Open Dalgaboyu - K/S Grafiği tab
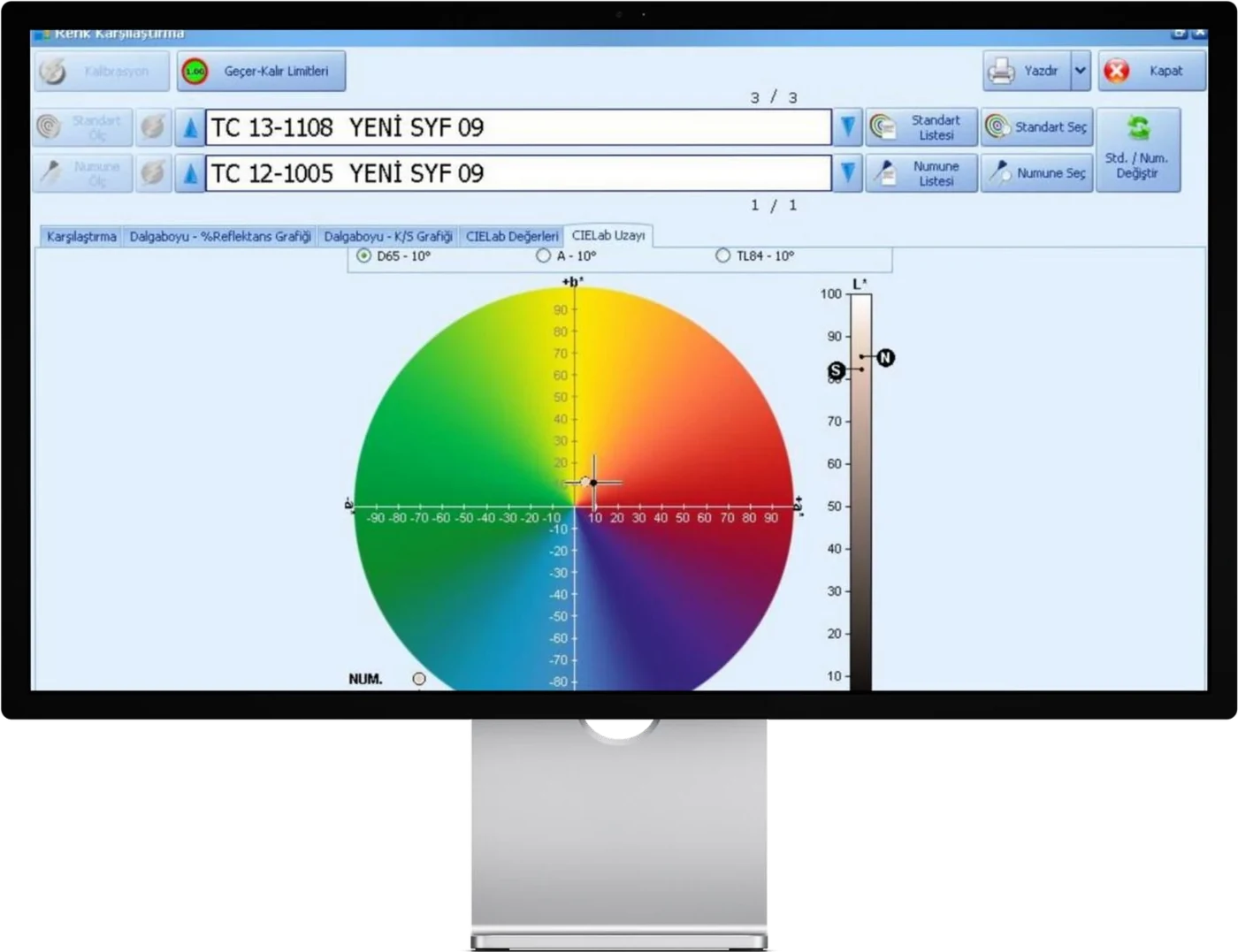 tap(388, 236)
